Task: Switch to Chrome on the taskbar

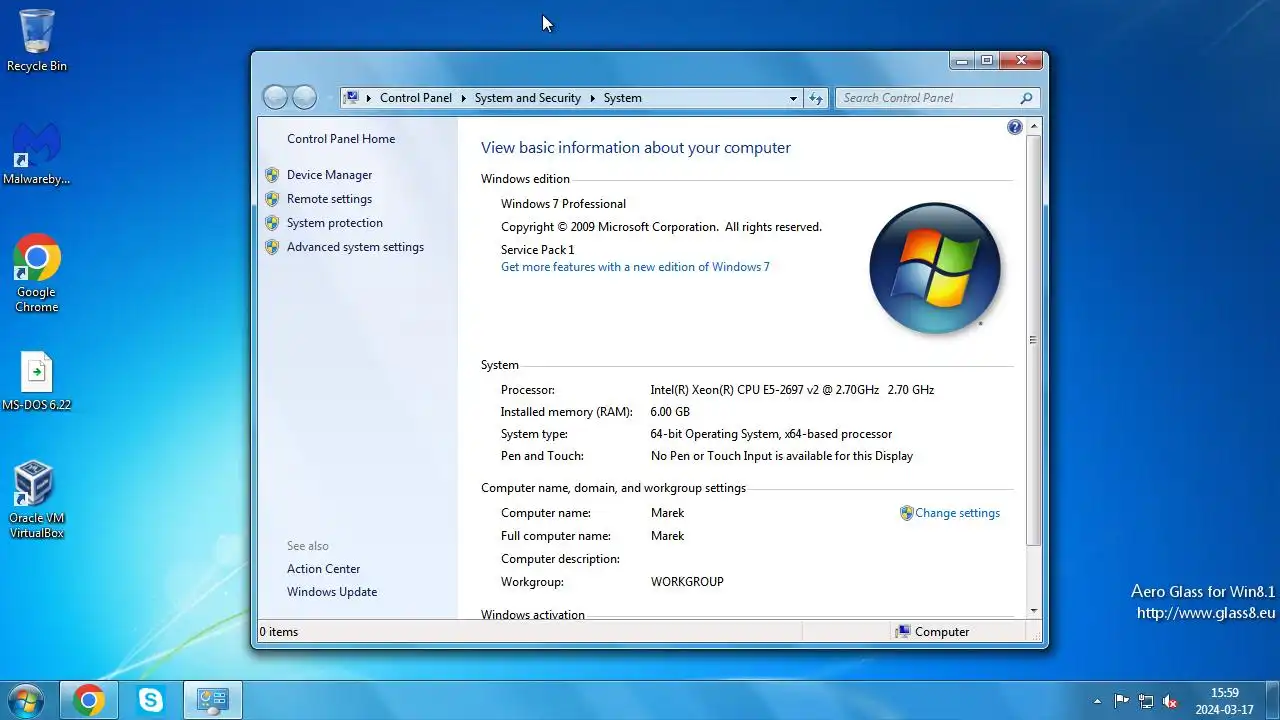Action: pos(89,701)
